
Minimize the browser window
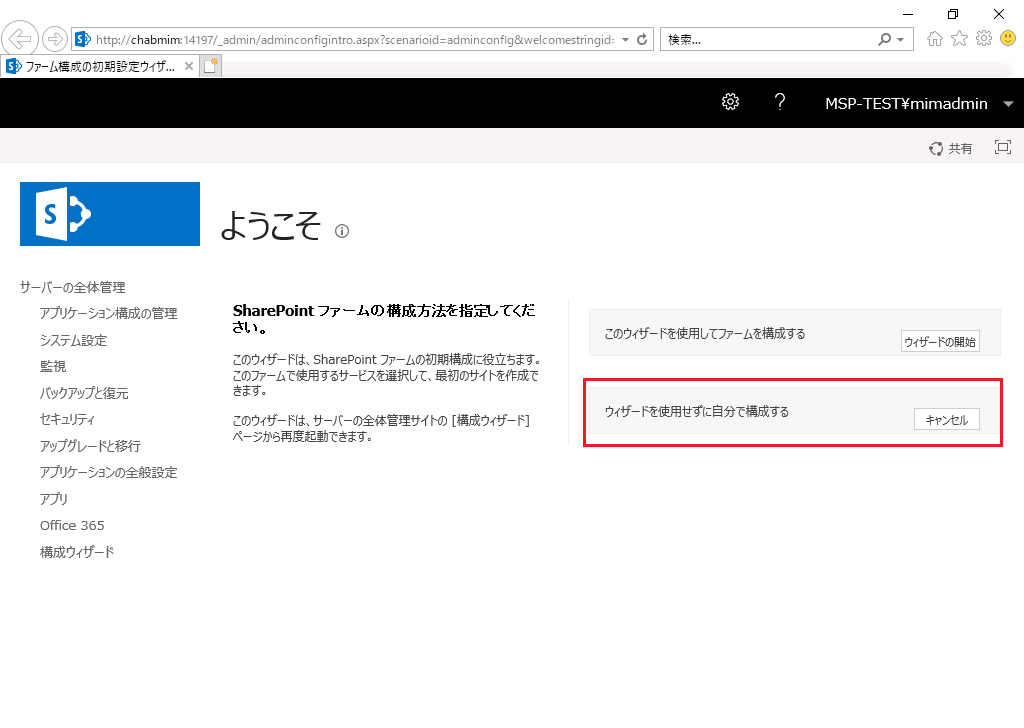908,14
